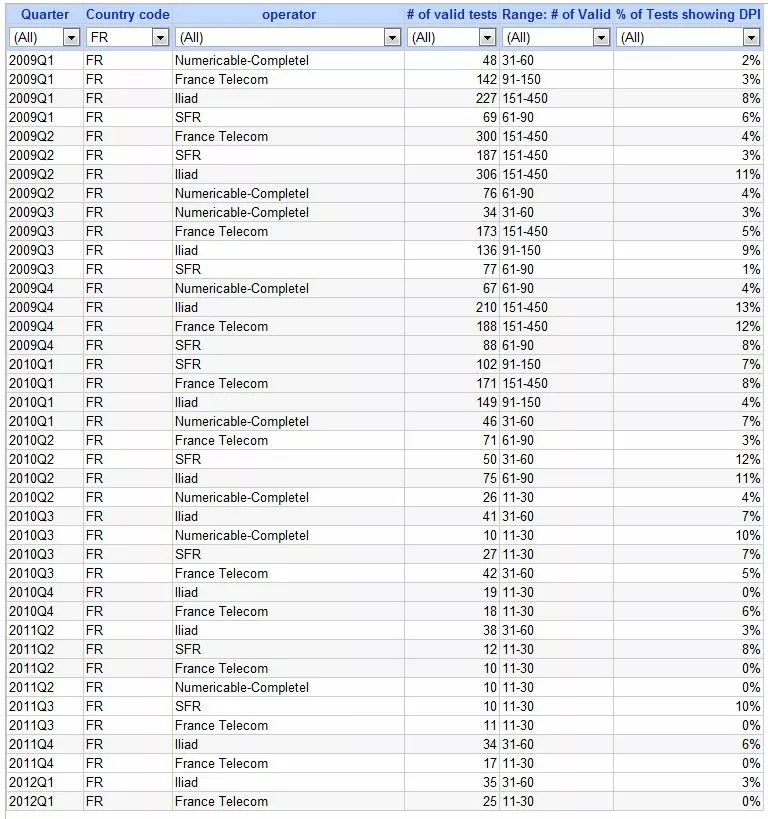This screenshot has width=768, height=819.
Task: Click the # of valid tests column header
Action: pos(451,15)
